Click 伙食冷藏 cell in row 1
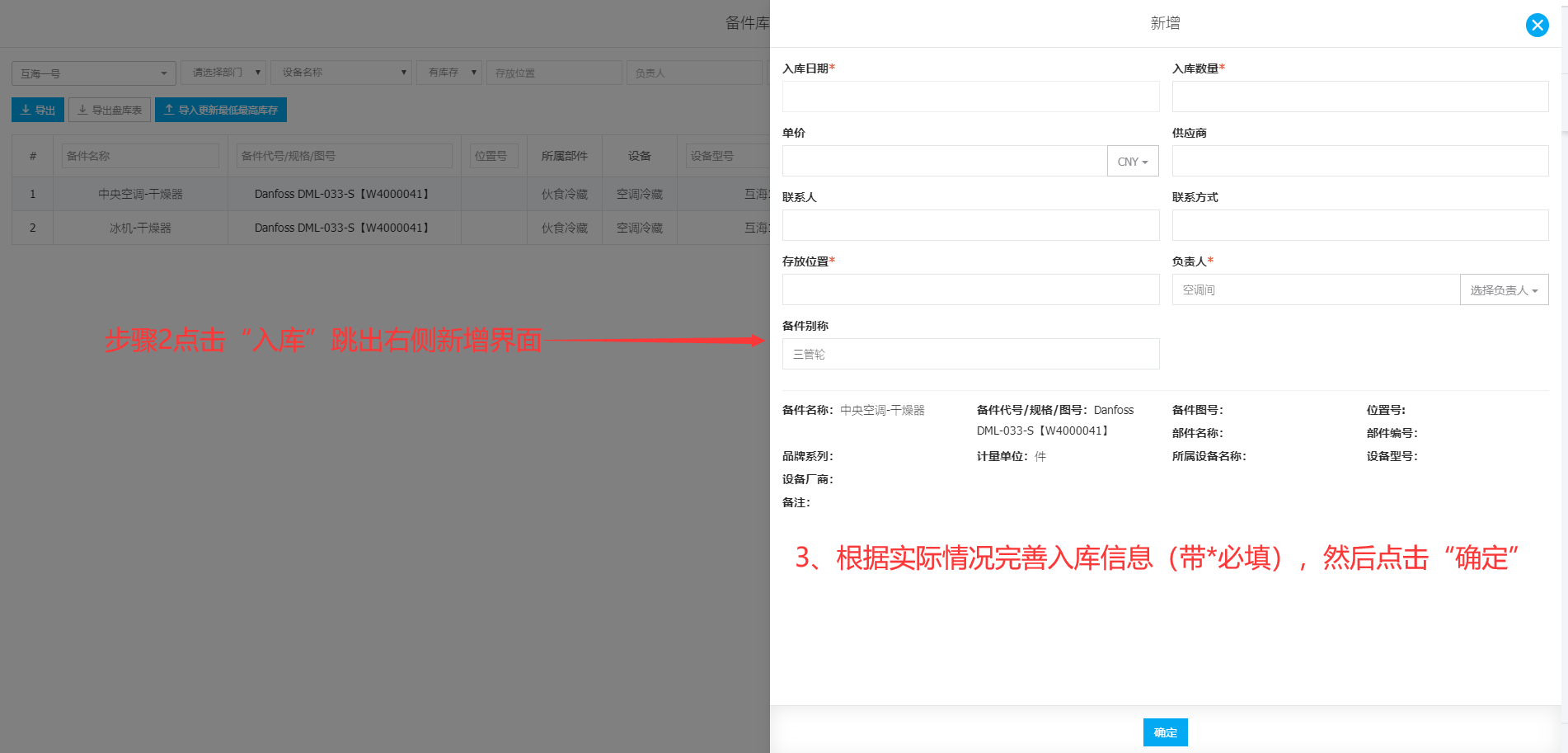Image resolution: width=1568 pixels, height=753 pixels. pos(565,194)
